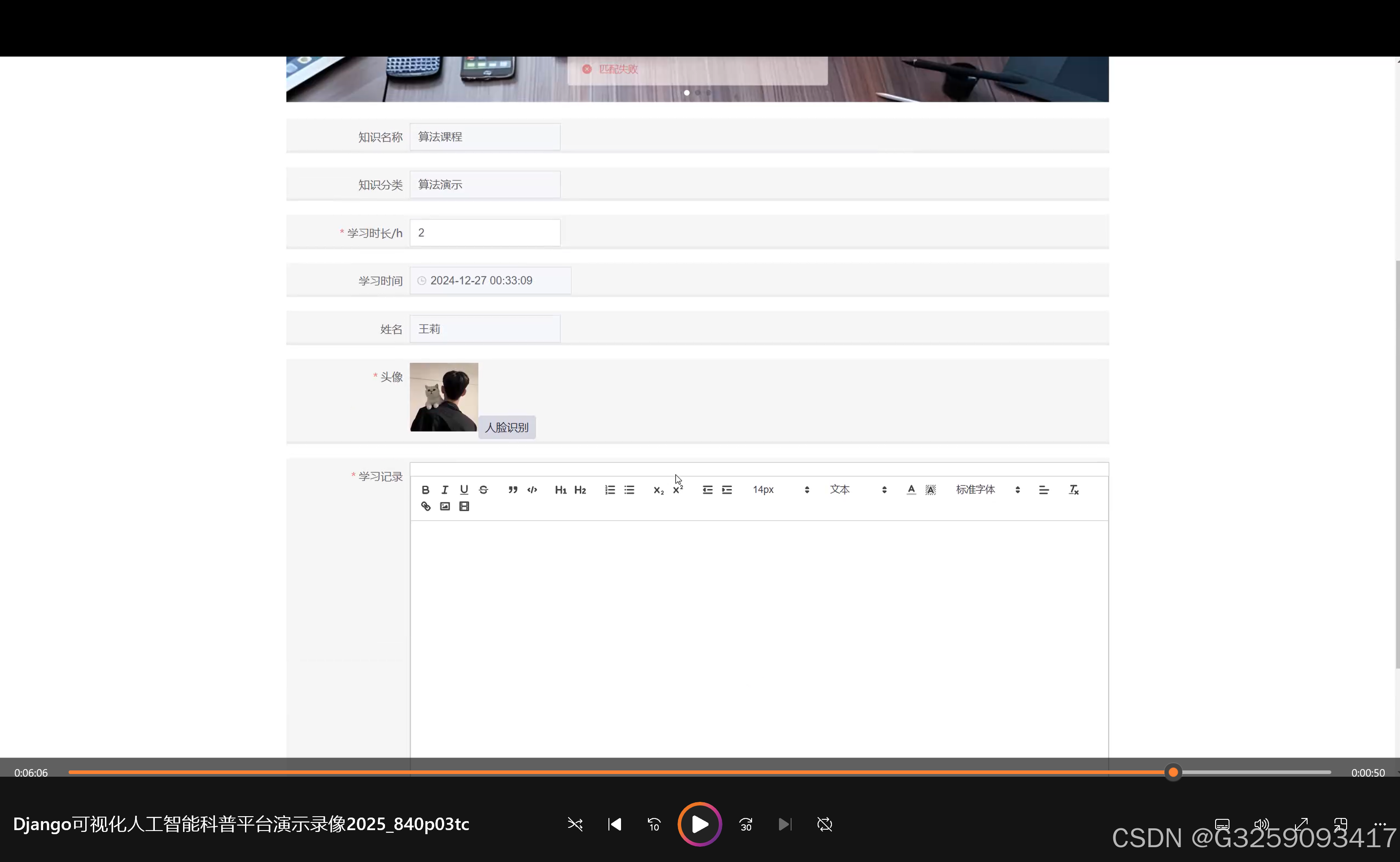Screen dimensions: 1400x862
Task: Insert an image in editor
Action: click(x=445, y=506)
